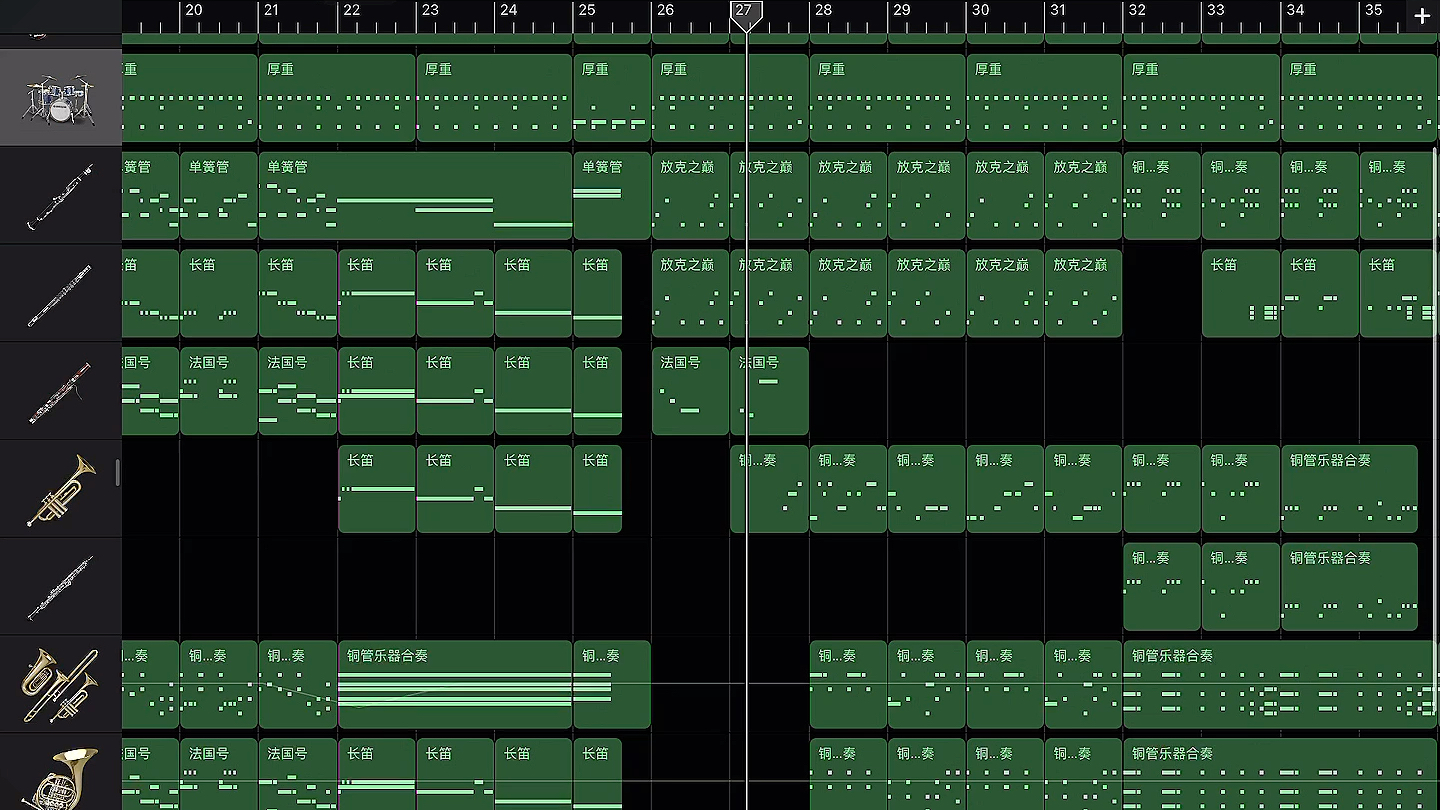This screenshot has height=810, width=1440.
Task: Select the long 单簧管 region starting at bar 21
Action: tap(415, 196)
